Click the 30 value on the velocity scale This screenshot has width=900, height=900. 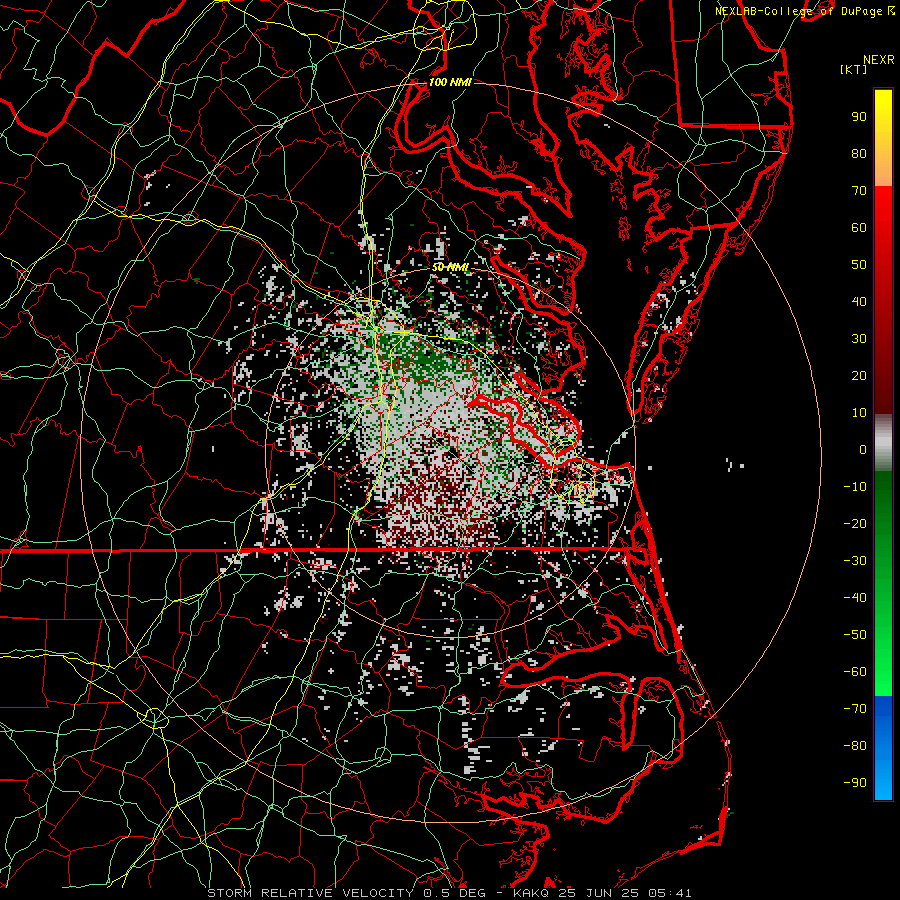point(859,339)
